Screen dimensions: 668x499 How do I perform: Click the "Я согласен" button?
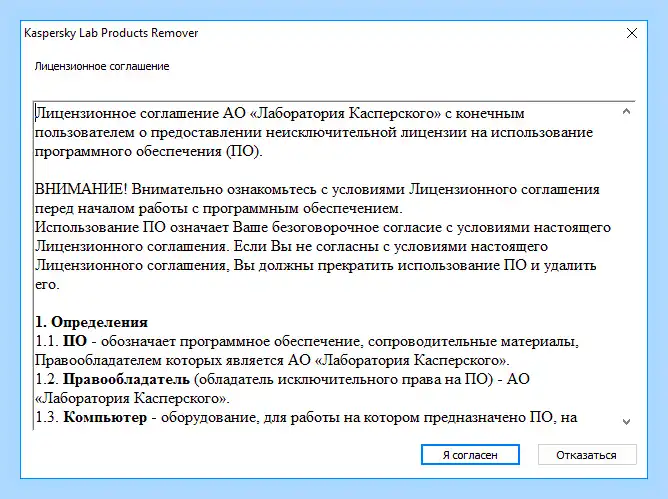coord(470,455)
